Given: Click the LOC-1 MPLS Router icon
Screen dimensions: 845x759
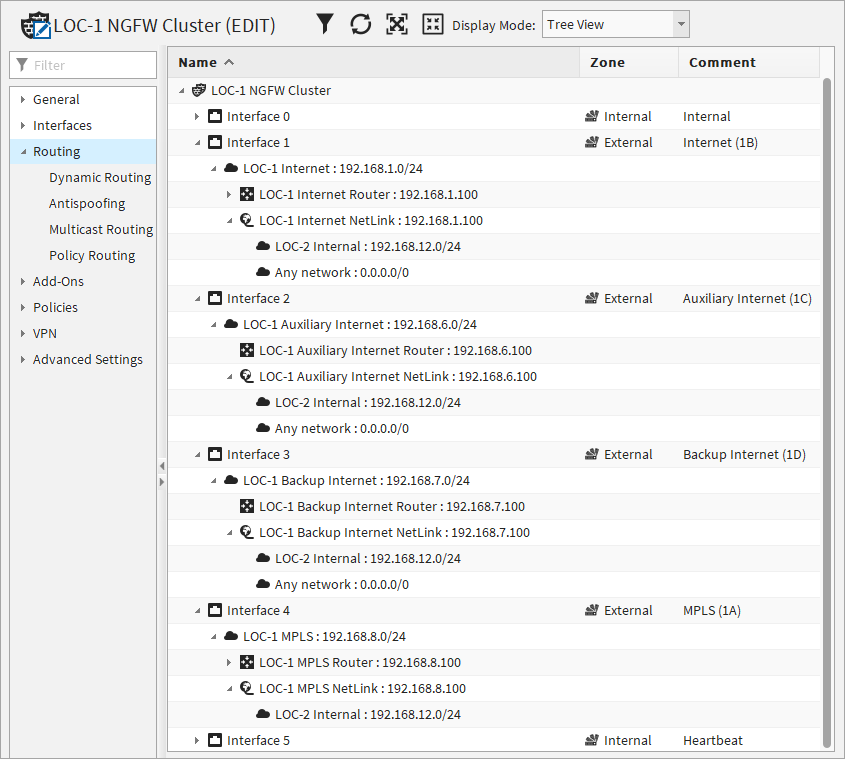Looking at the screenshot, I should click(247, 663).
